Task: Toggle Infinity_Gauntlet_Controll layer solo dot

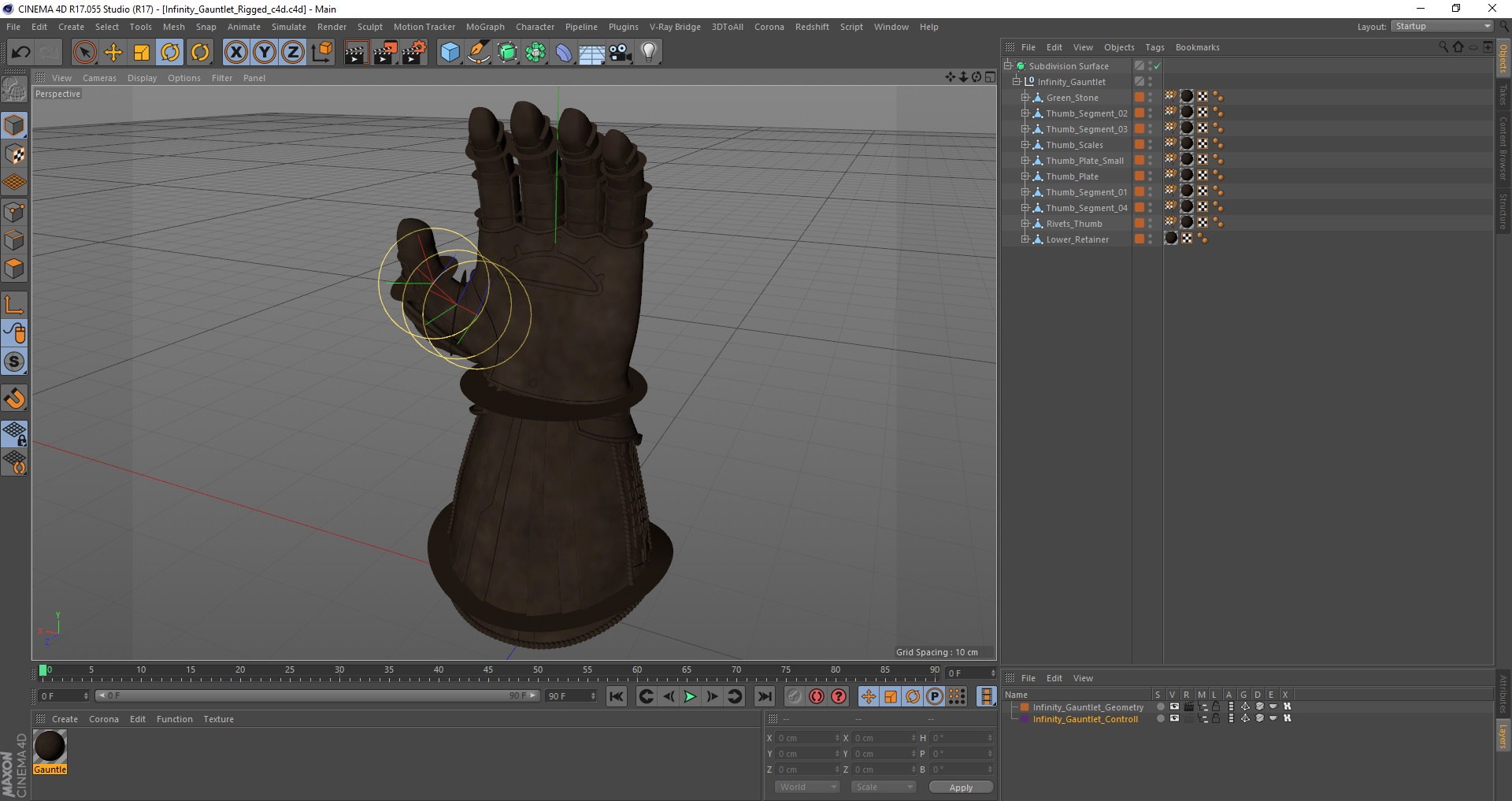Action: pyautogui.click(x=1160, y=718)
